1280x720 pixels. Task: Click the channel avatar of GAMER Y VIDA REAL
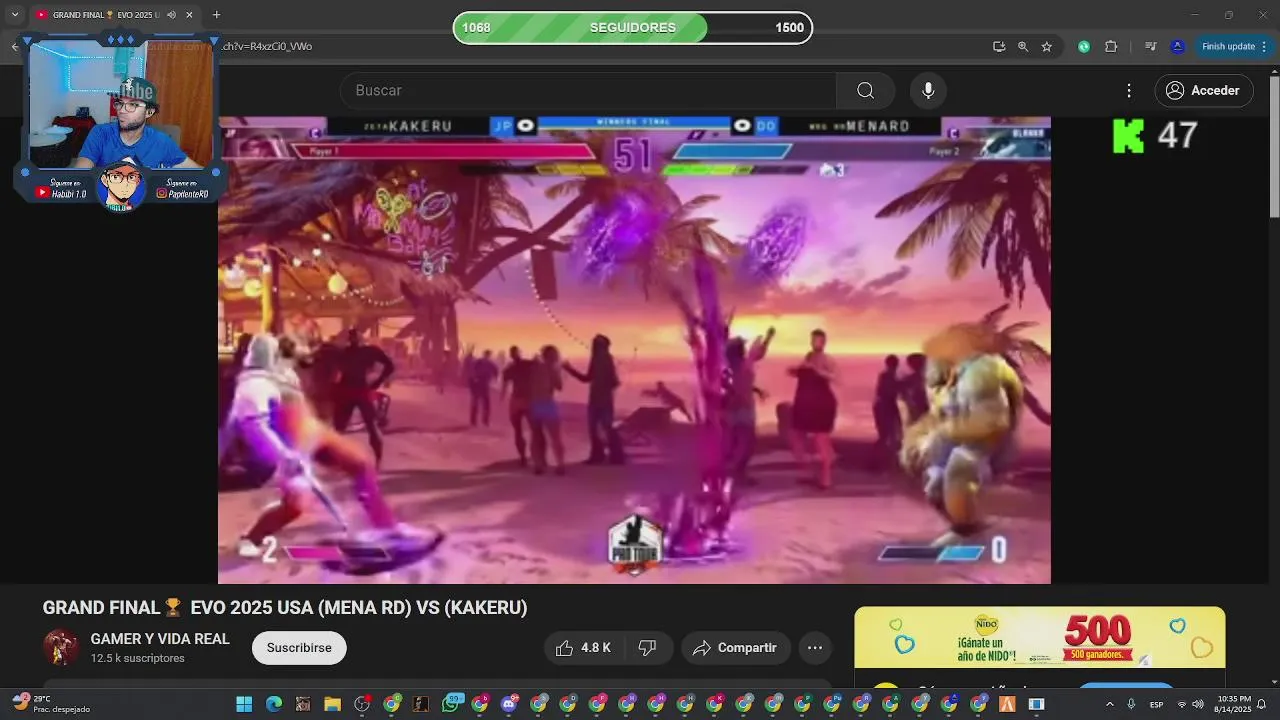[61, 648]
